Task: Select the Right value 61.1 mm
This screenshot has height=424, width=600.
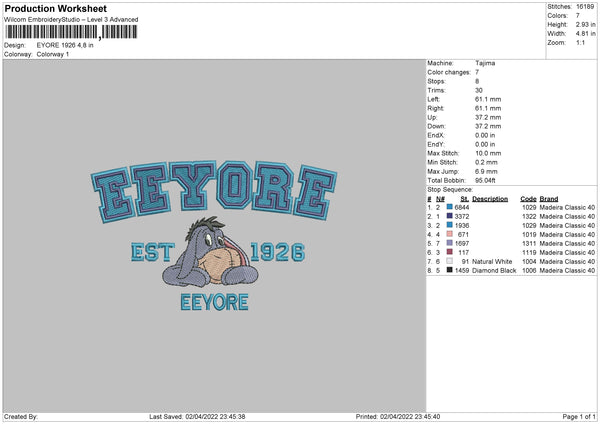Action: tap(488, 108)
